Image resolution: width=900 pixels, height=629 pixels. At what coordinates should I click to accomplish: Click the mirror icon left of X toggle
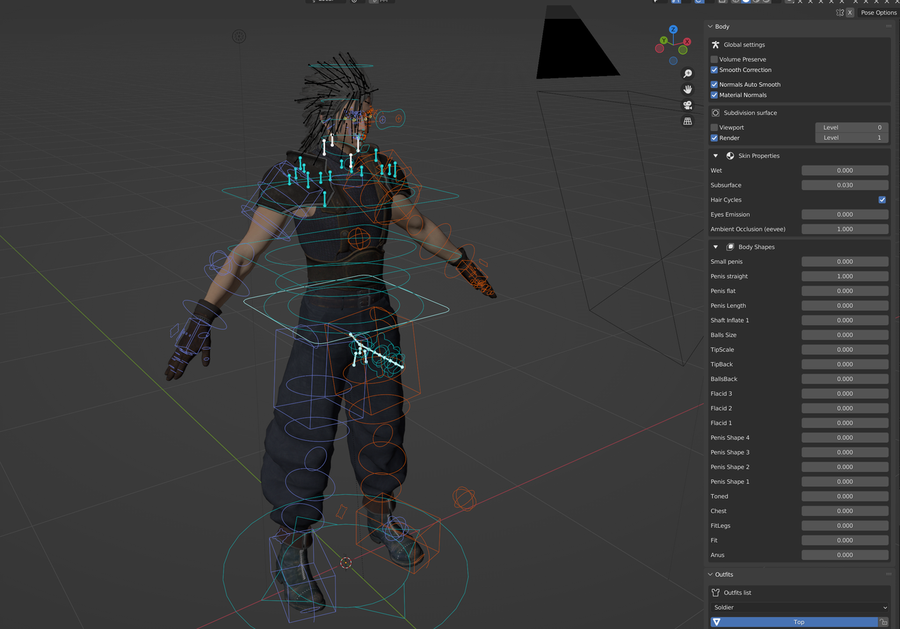(x=840, y=13)
